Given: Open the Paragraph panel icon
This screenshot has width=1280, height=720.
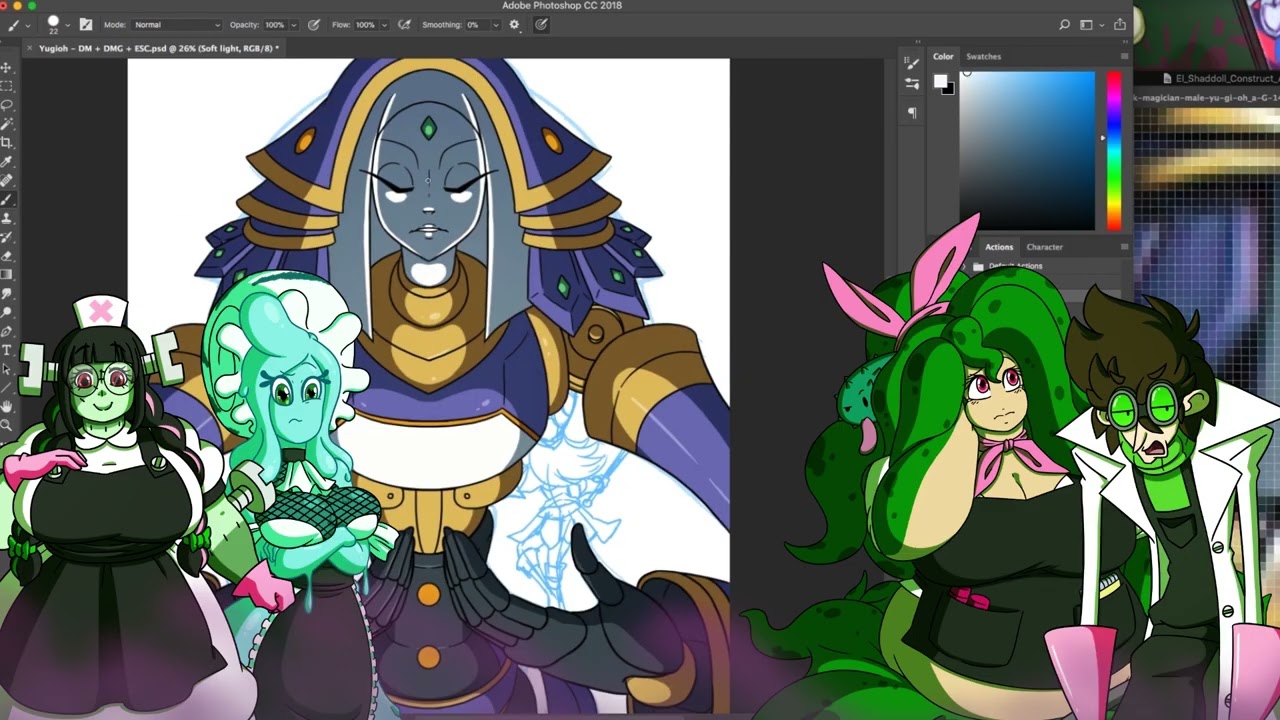Looking at the screenshot, I should click(x=912, y=113).
